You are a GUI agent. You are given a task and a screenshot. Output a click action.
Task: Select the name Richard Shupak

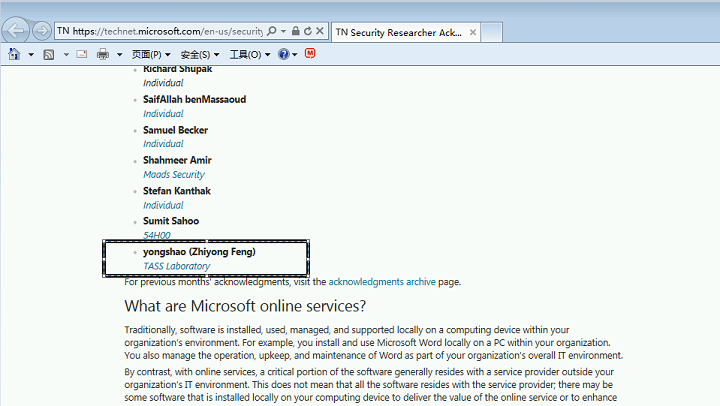point(177,69)
